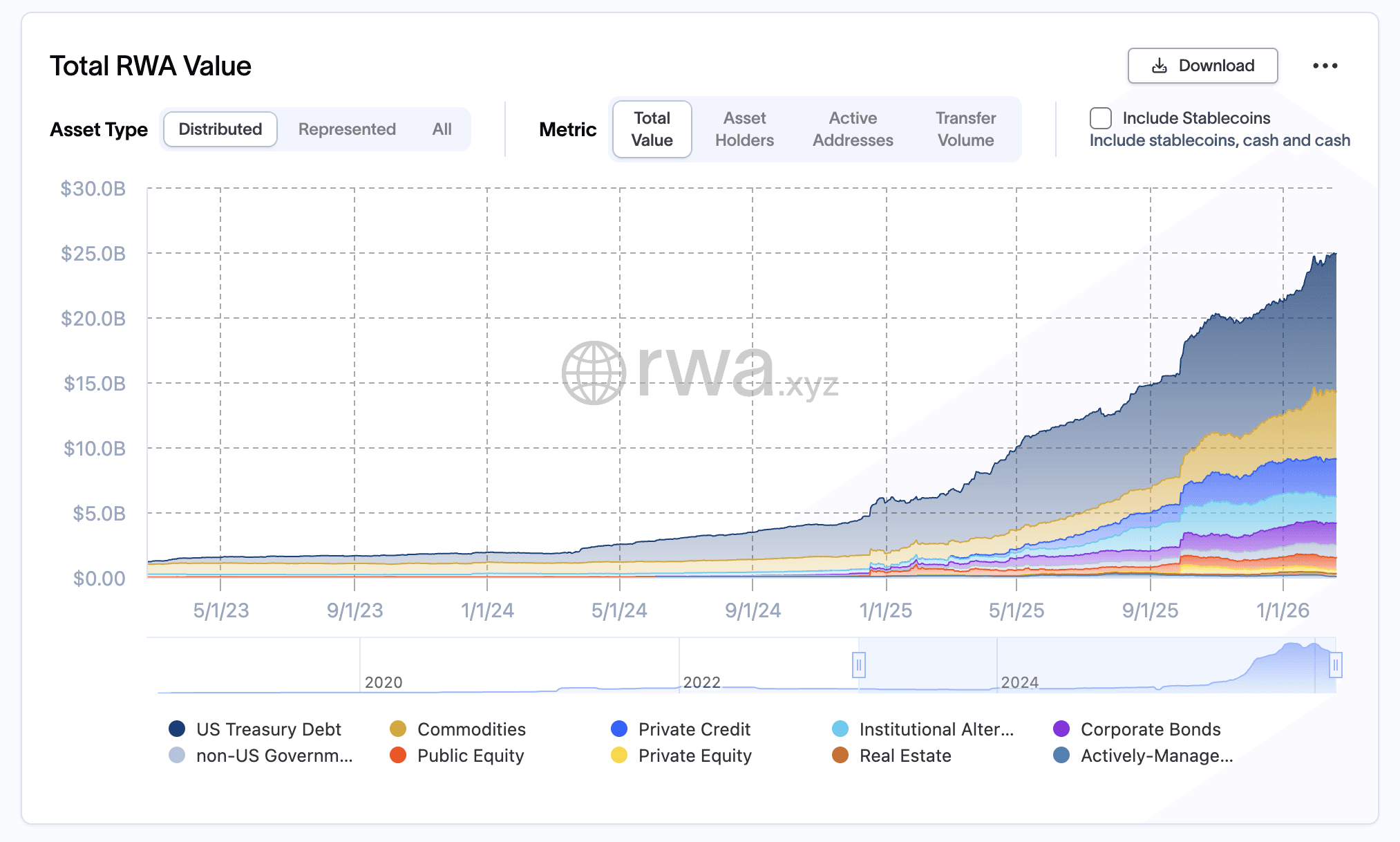Toggle US Treasury Debt legend dot
Image resolution: width=1400 pixels, height=842 pixels.
tap(177, 729)
